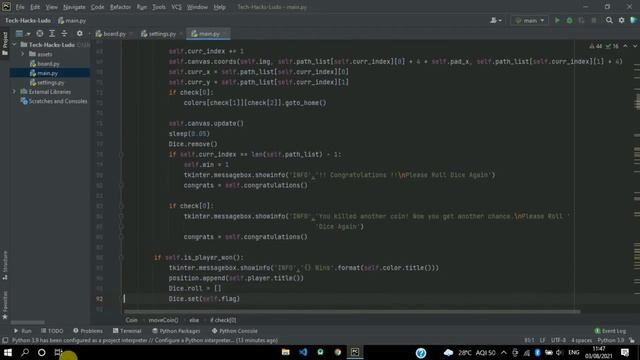
Task: Collapse the Tech-Hacks-Ludo project root
Action: point(15,44)
